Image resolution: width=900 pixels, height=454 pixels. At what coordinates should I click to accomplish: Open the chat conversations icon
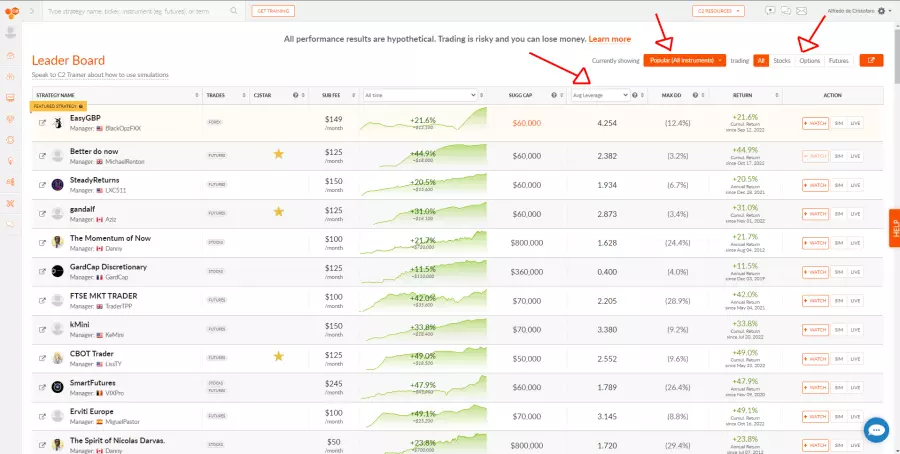pos(786,11)
